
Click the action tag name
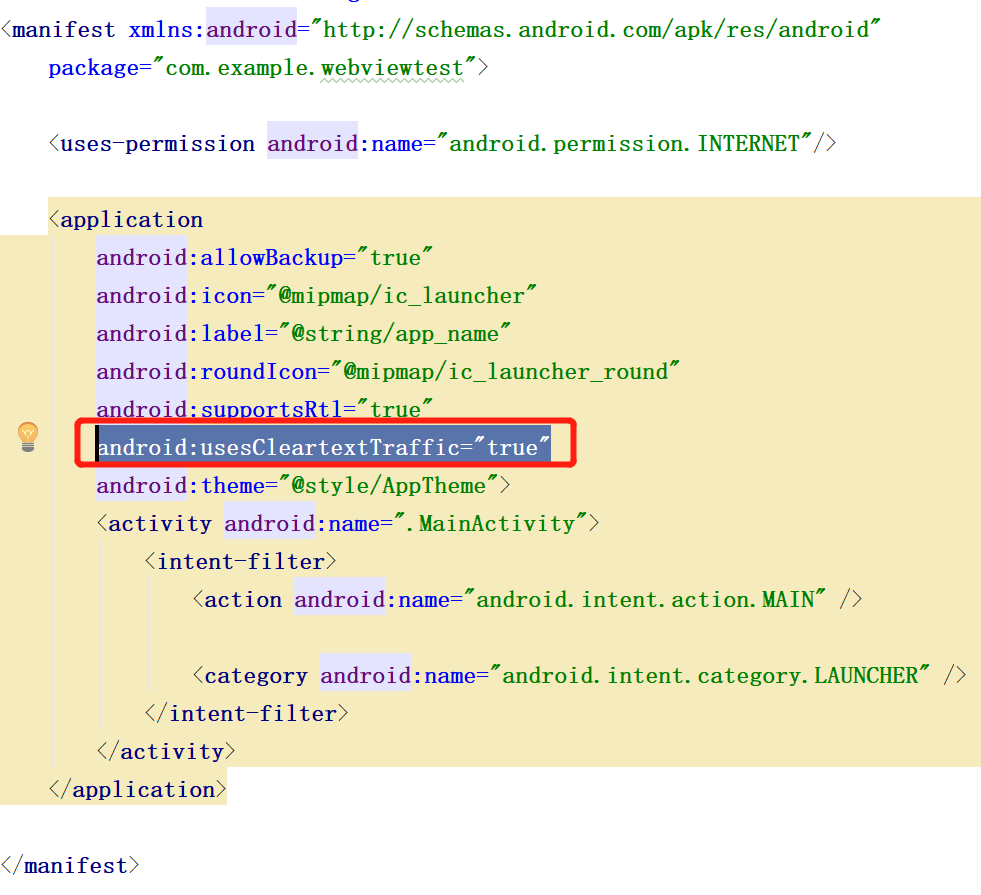coord(243,600)
